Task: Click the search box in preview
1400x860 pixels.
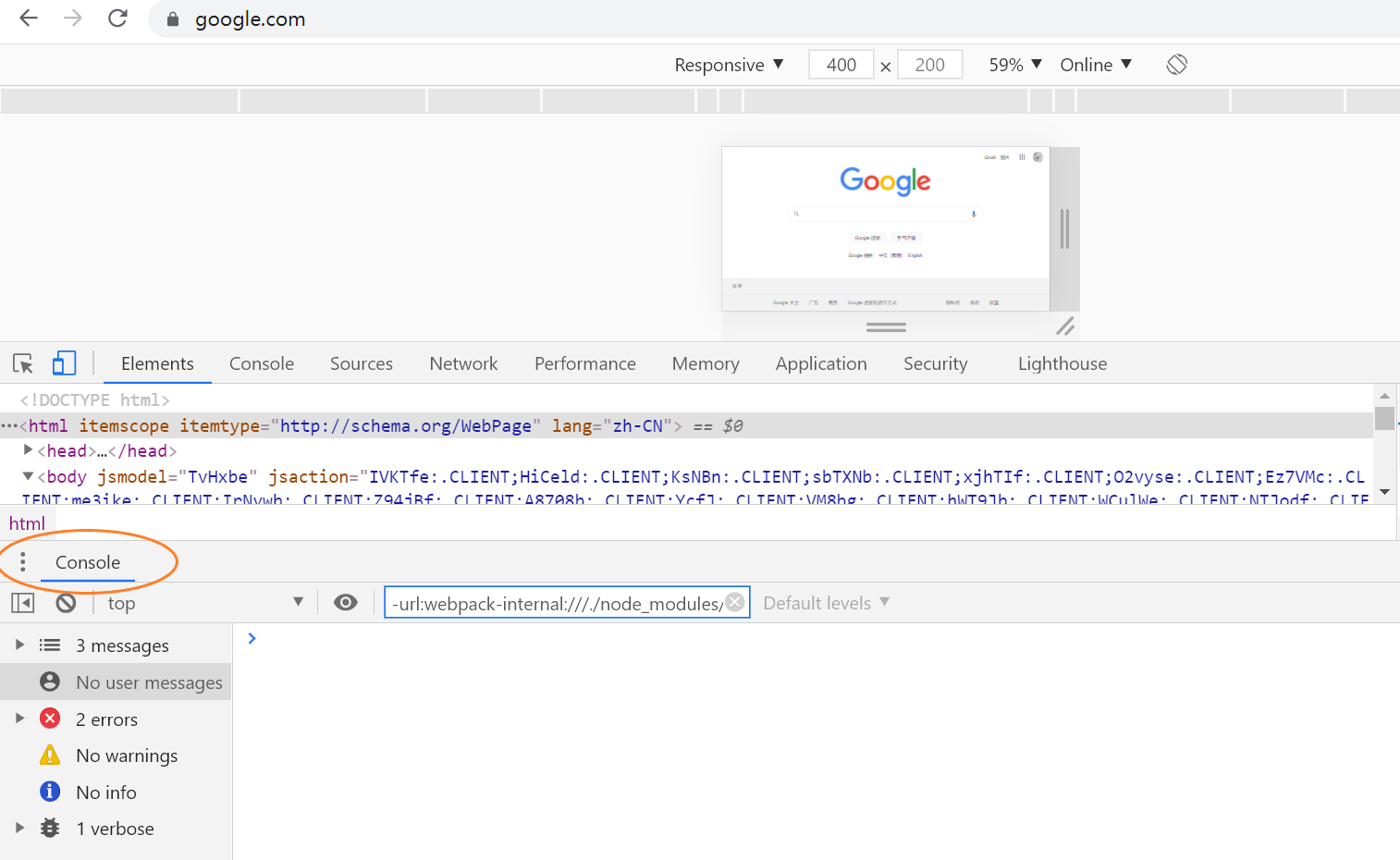Action: coord(885,214)
